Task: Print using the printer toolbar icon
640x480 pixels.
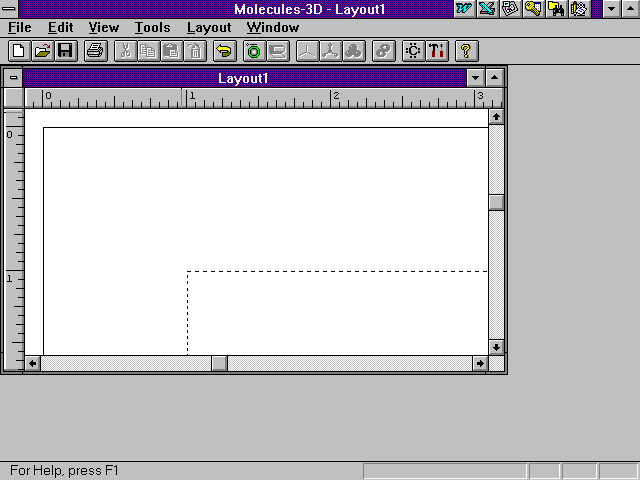Action: pos(96,51)
